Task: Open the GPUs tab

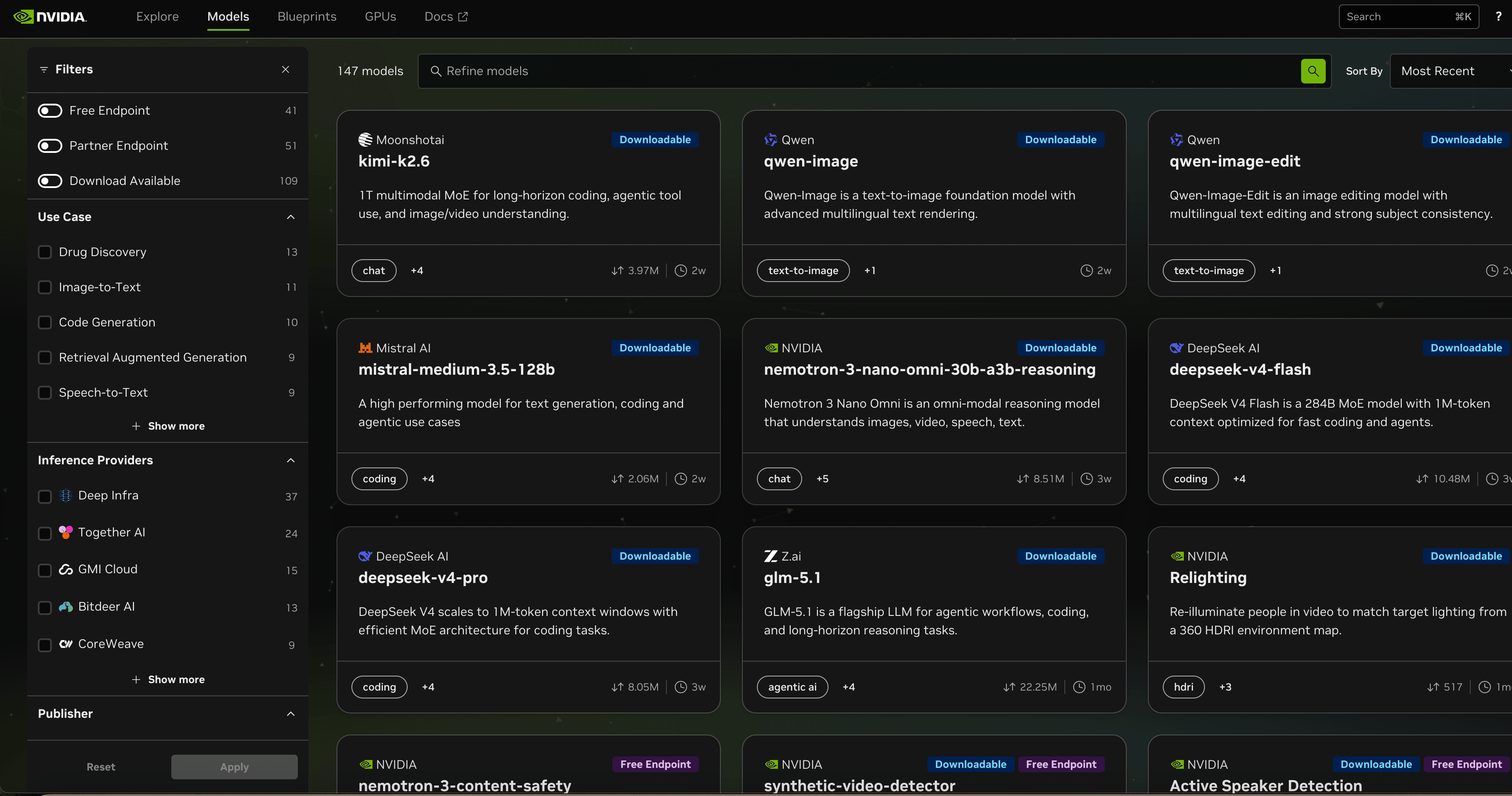Action: click(380, 16)
